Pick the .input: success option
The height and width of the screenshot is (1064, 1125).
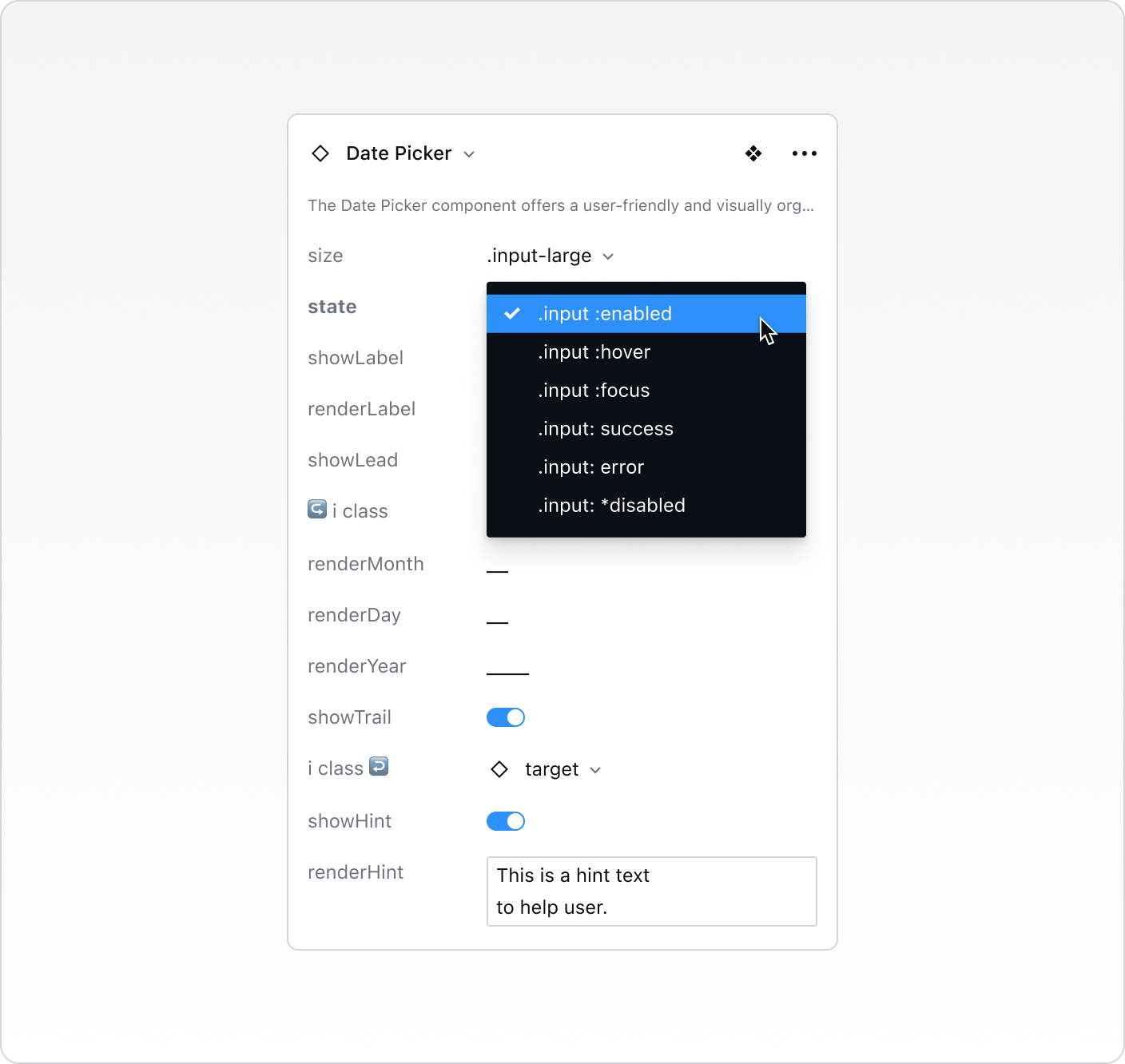click(605, 429)
